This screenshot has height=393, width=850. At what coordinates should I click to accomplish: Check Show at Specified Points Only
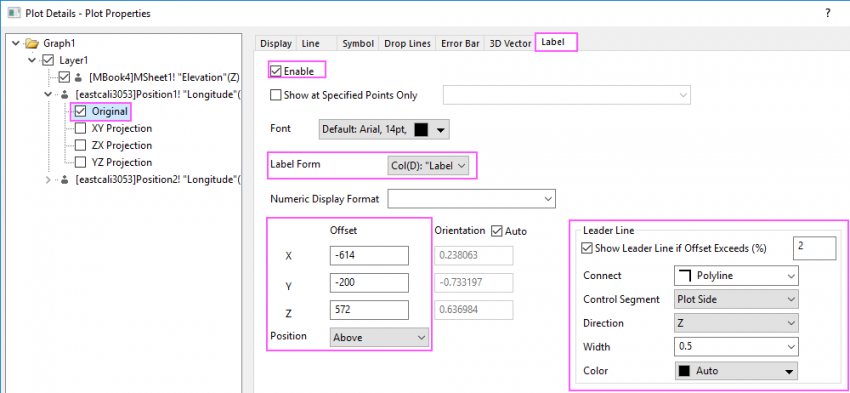275,95
